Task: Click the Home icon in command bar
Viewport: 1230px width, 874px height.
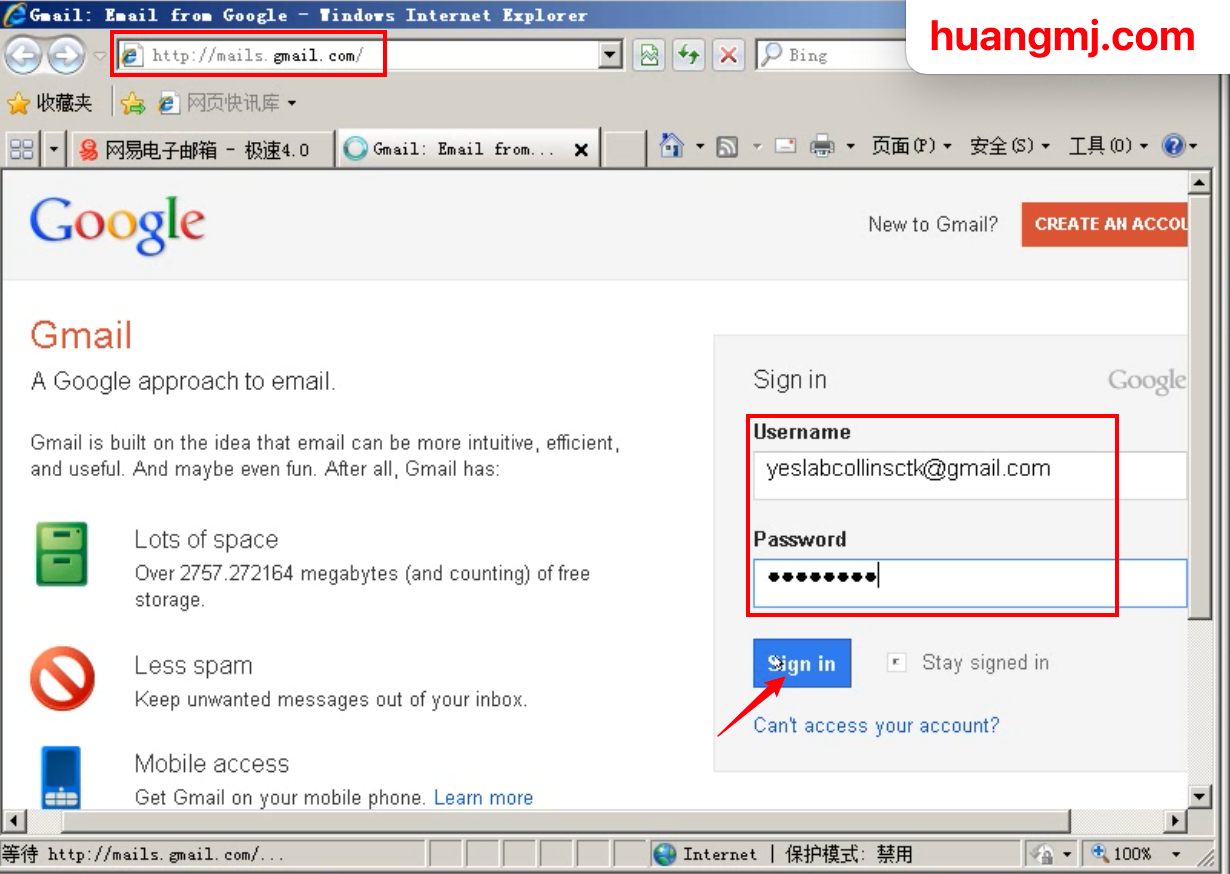Action: (672, 146)
